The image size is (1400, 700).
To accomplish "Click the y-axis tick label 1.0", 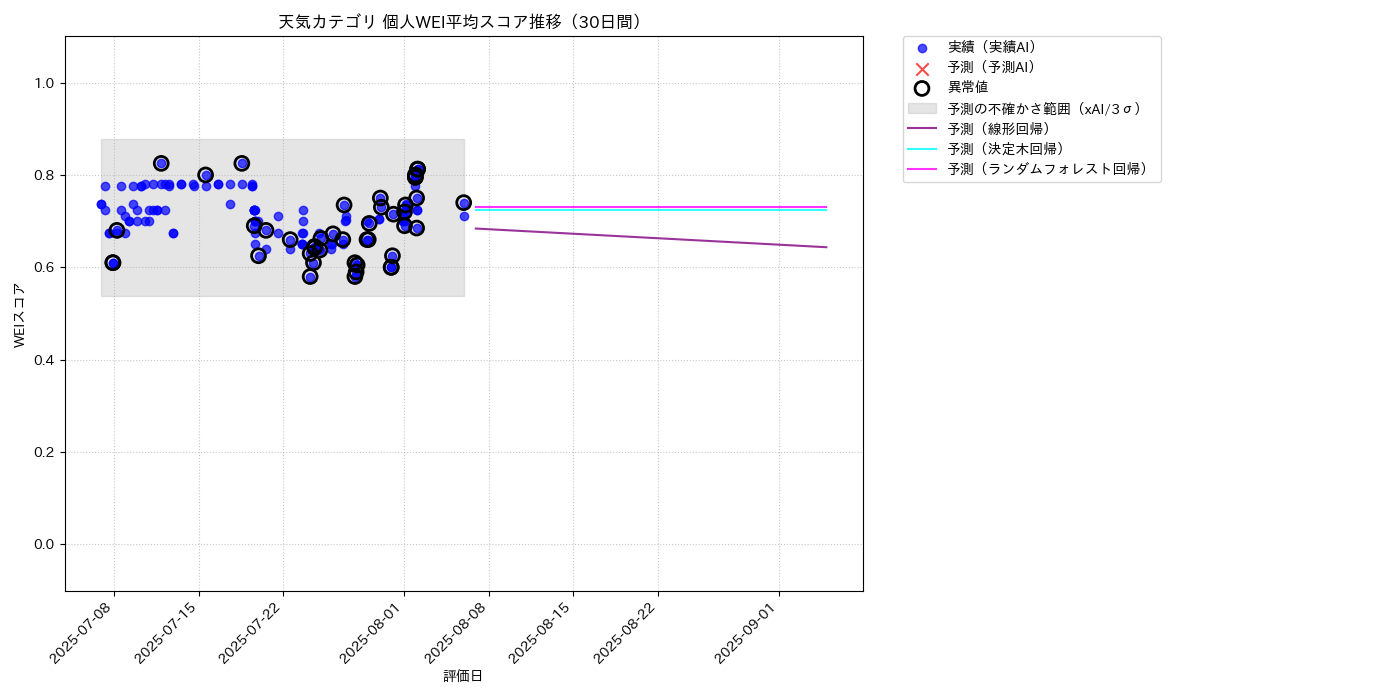I will (x=46, y=83).
